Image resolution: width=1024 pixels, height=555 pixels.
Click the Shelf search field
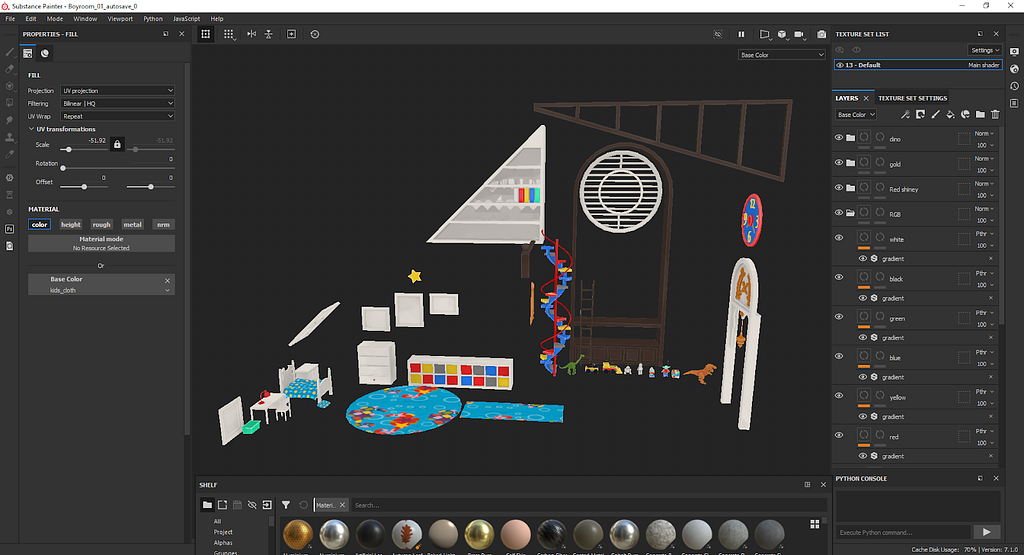(x=588, y=505)
